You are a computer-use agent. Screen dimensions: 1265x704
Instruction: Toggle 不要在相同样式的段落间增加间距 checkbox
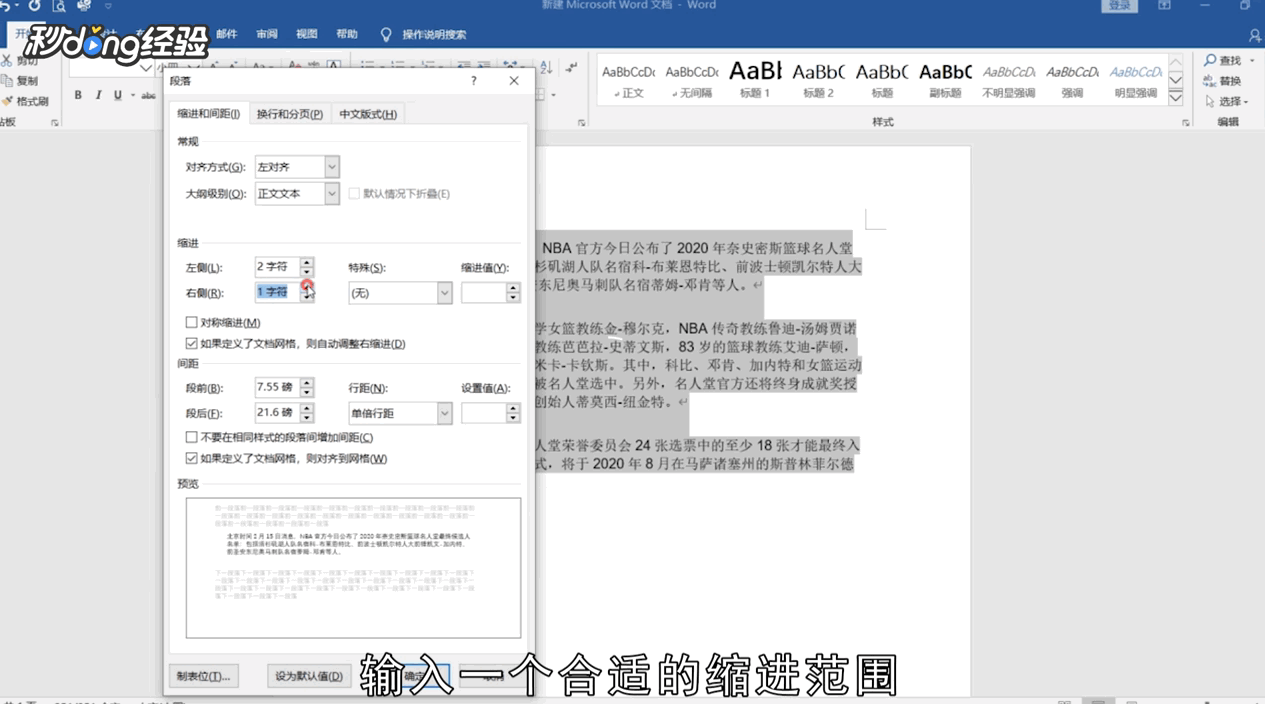tap(192, 437)
